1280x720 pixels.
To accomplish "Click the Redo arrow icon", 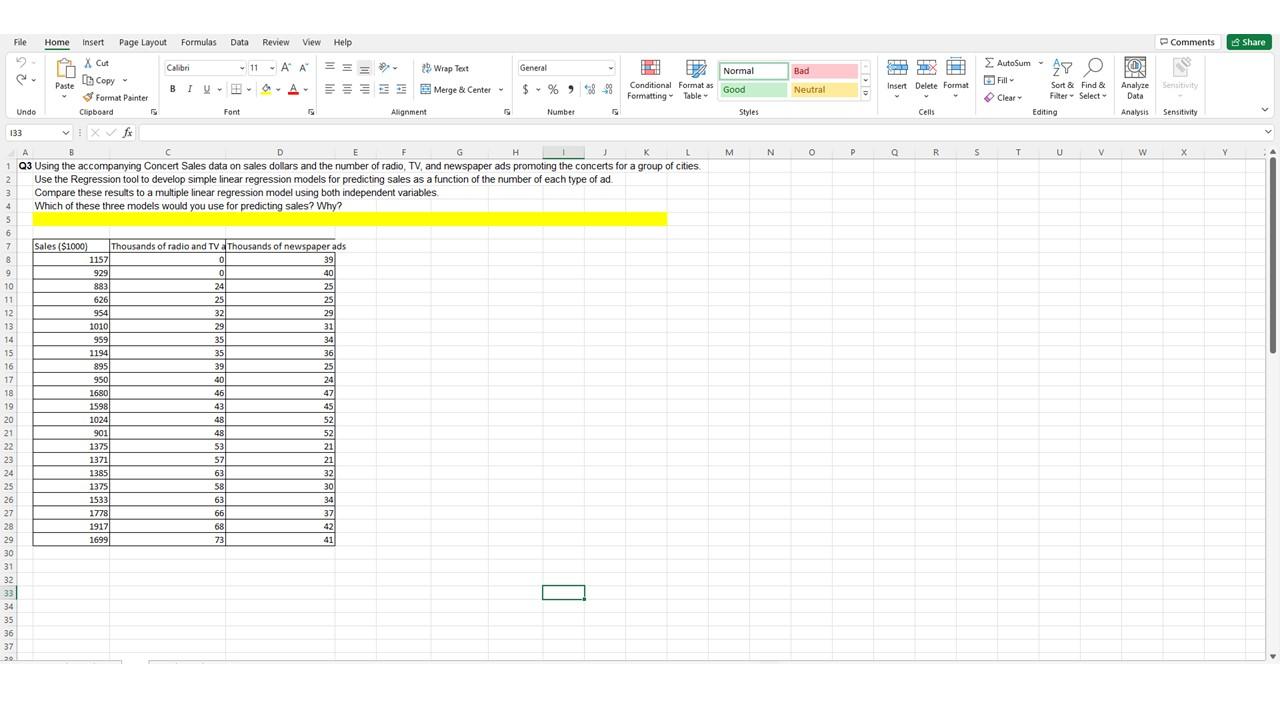I will click(21, 80).
